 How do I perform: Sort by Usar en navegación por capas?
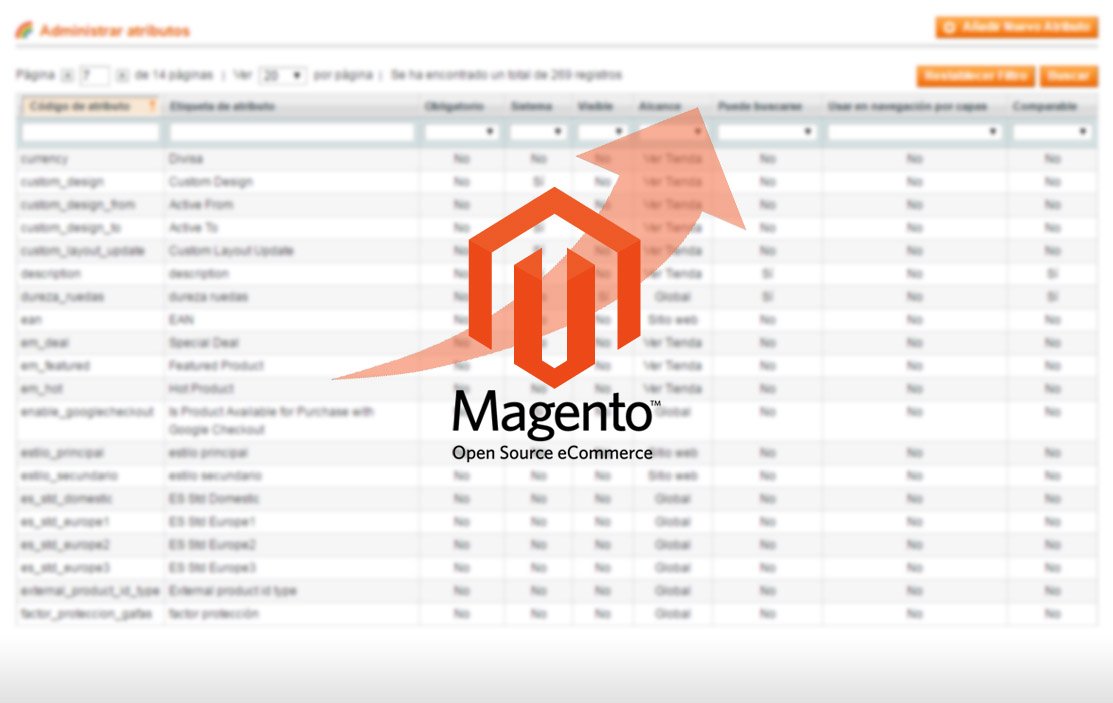tap(907, 107)
